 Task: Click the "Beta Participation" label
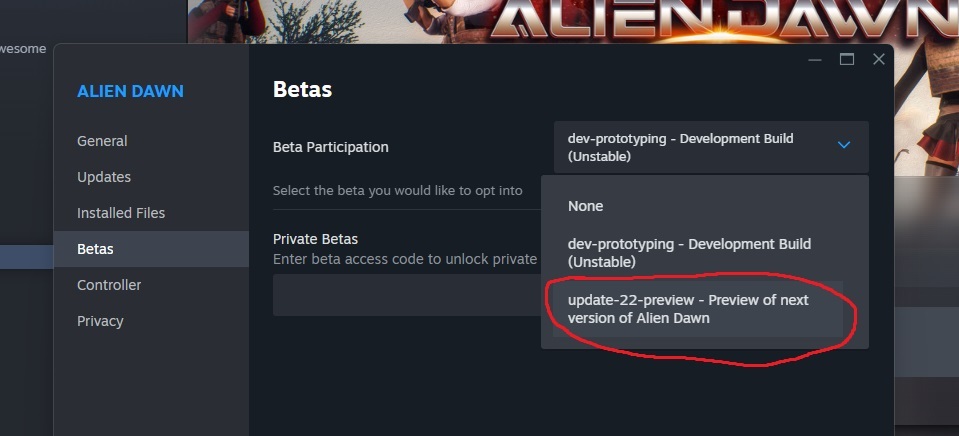point(330,147)
